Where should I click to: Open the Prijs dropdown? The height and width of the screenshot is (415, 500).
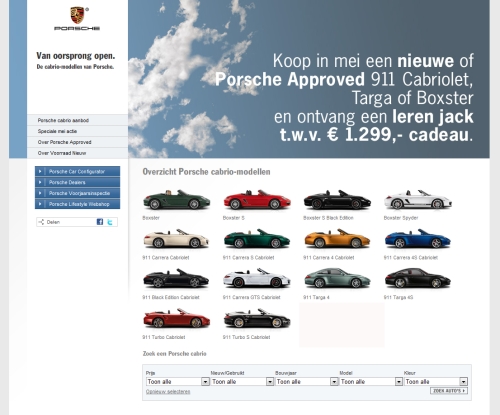178,382
